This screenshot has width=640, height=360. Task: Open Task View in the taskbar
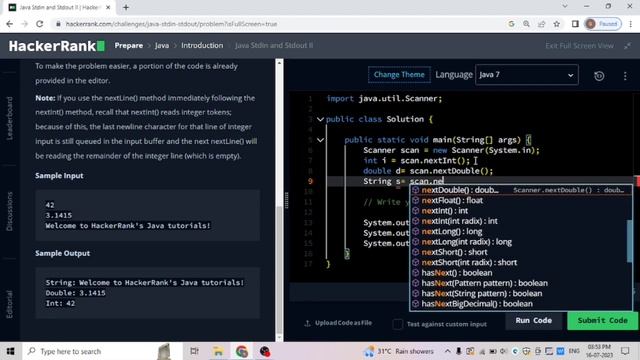tap(195, 351)
